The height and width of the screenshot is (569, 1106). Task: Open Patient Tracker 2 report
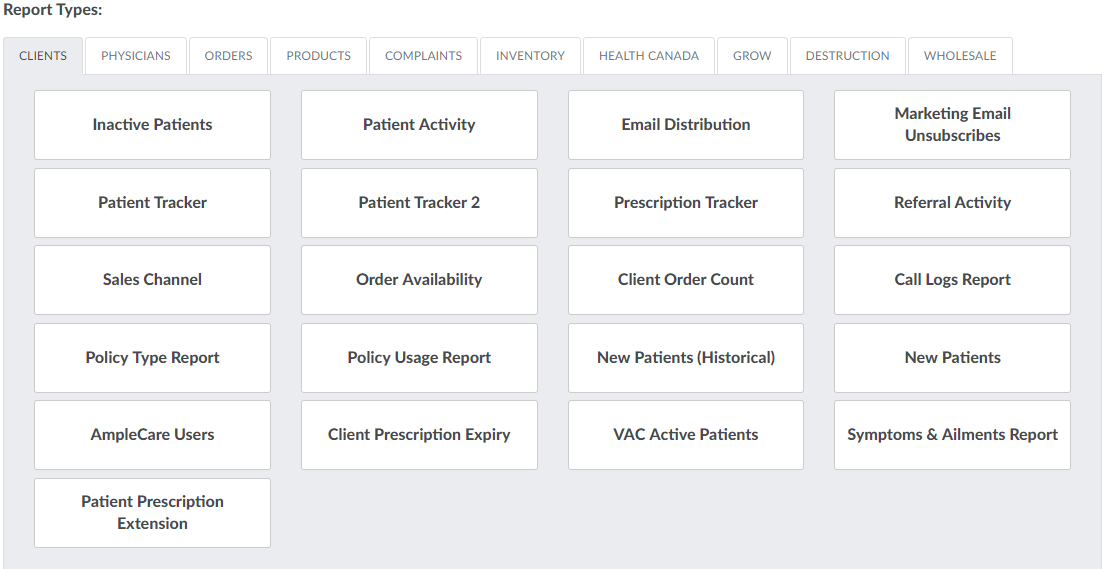[419, 203]
